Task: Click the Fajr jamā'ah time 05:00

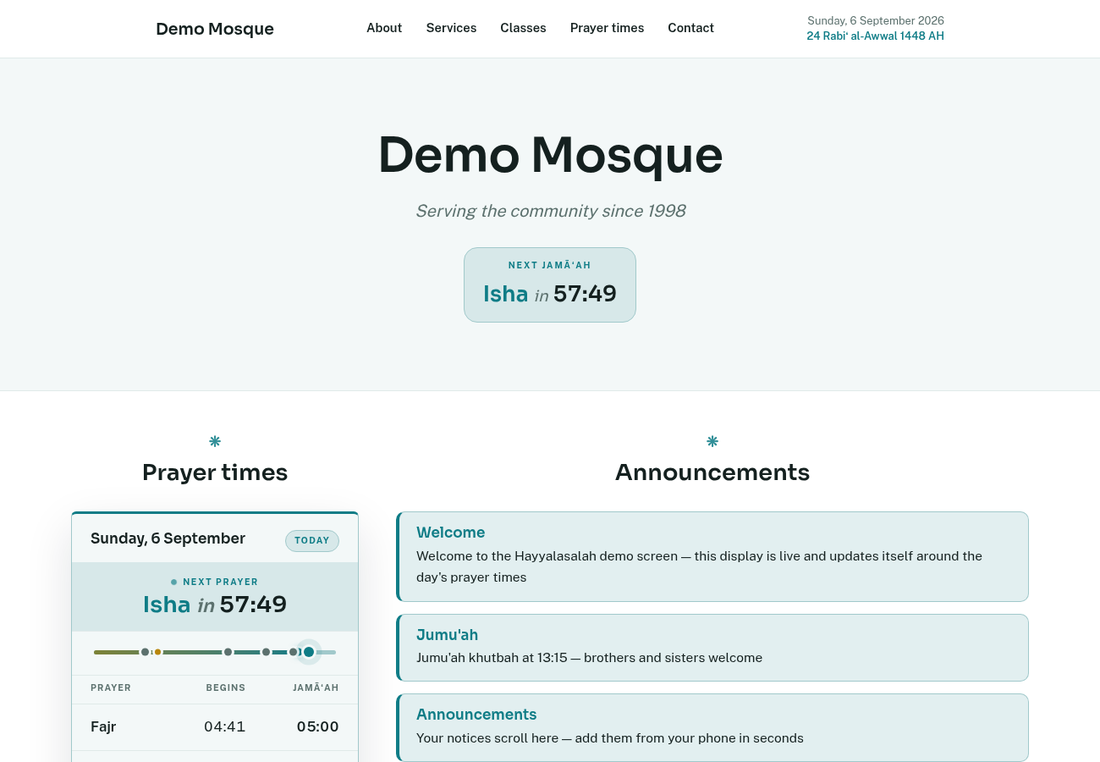Action: click(318, 727)
